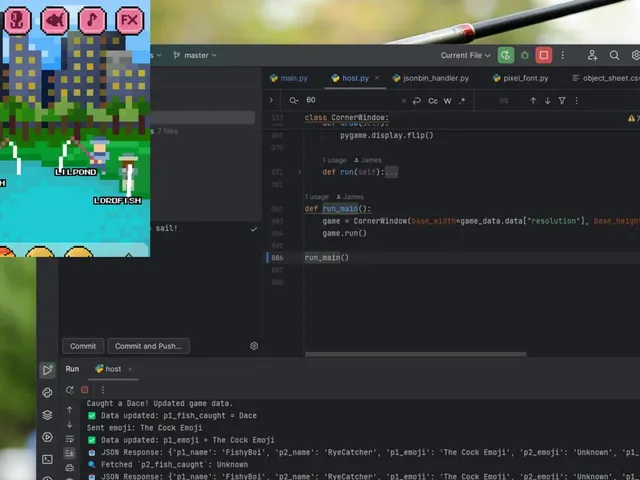Click the console scroll up arrow
This screenshot has height=480, width=640.
coord(69,409)
